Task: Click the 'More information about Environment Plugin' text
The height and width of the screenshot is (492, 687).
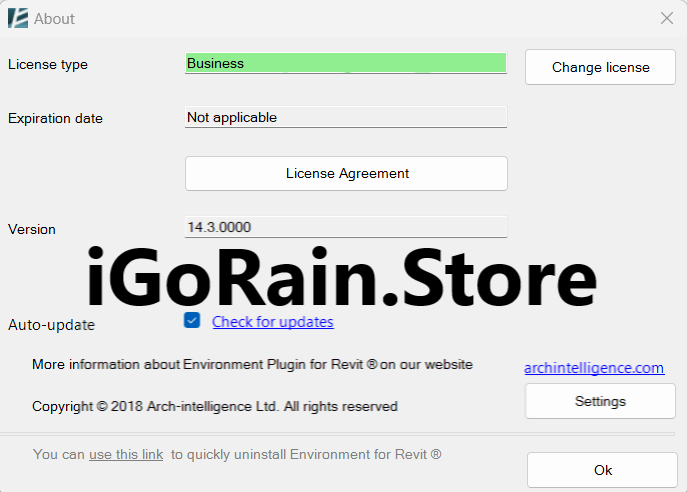Action: tap(252, 365)
